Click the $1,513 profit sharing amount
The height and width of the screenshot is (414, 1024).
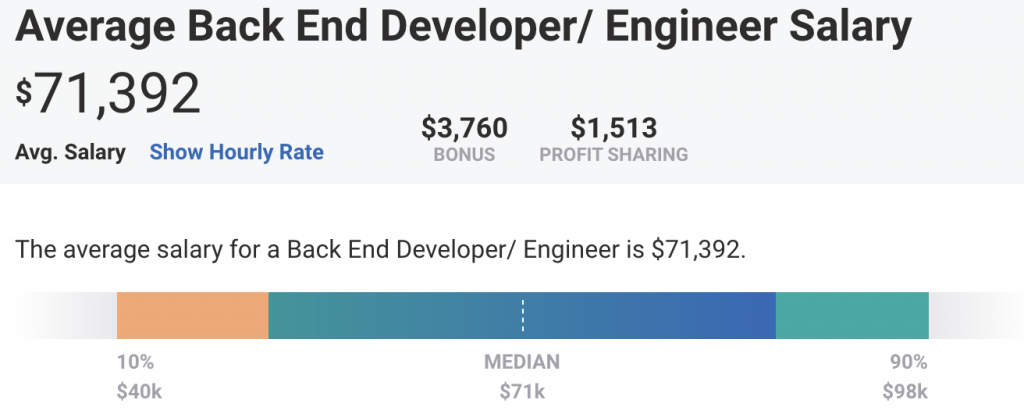click(x=613, y=128)
